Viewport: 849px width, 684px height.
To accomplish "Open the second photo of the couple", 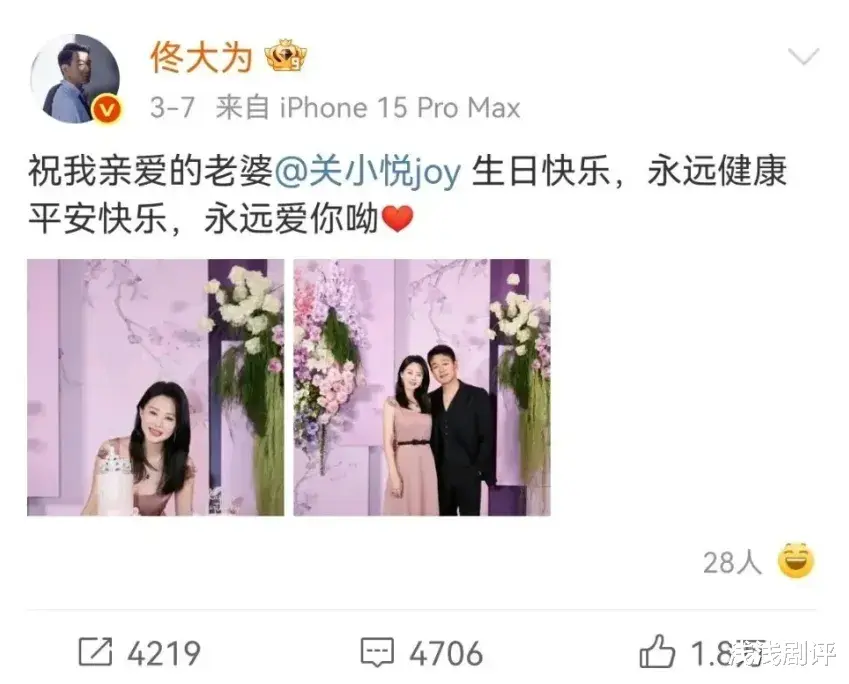I will coord(422,387).
